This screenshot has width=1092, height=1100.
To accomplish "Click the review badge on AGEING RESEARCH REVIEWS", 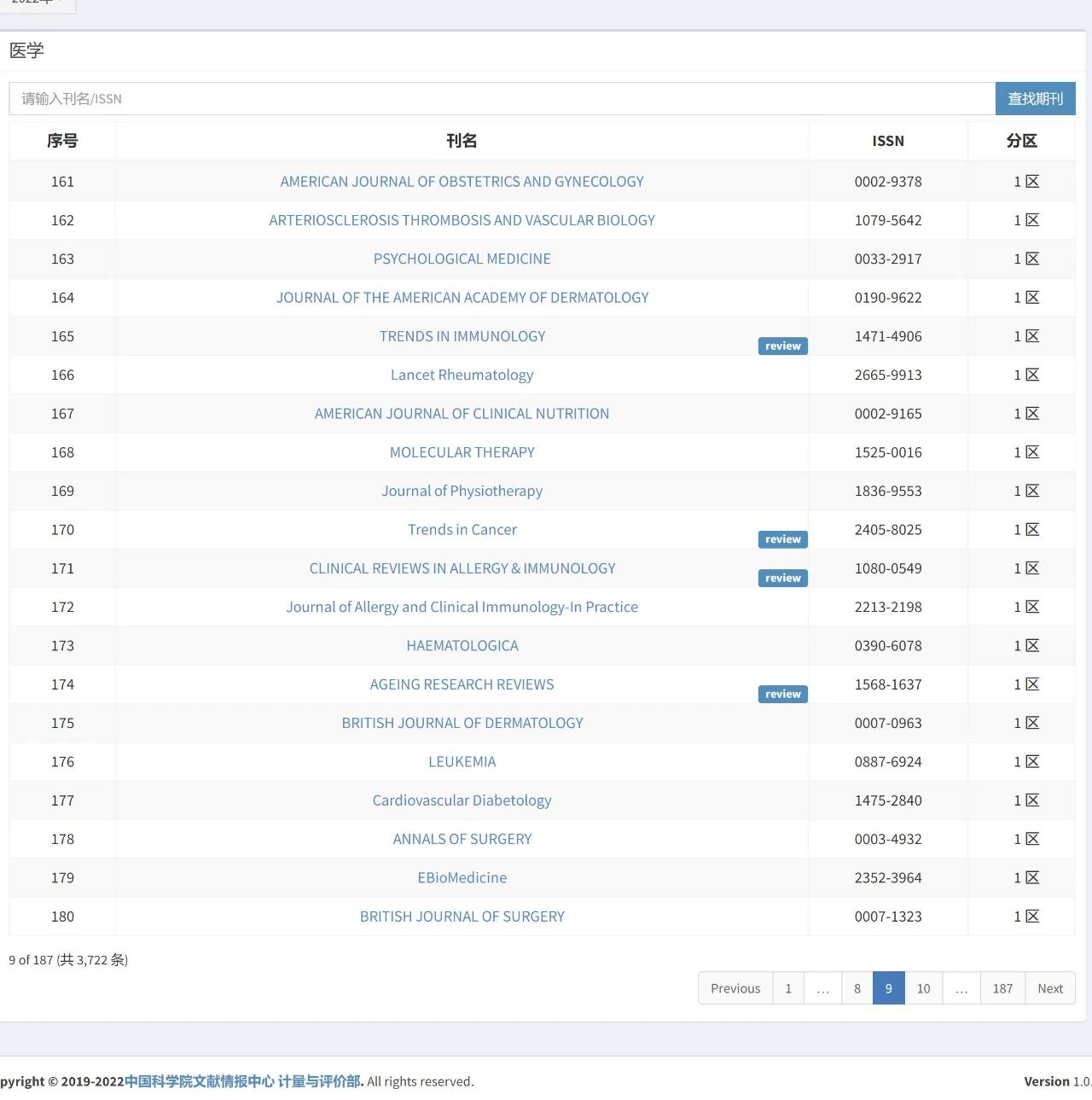I will pos(782,694).
